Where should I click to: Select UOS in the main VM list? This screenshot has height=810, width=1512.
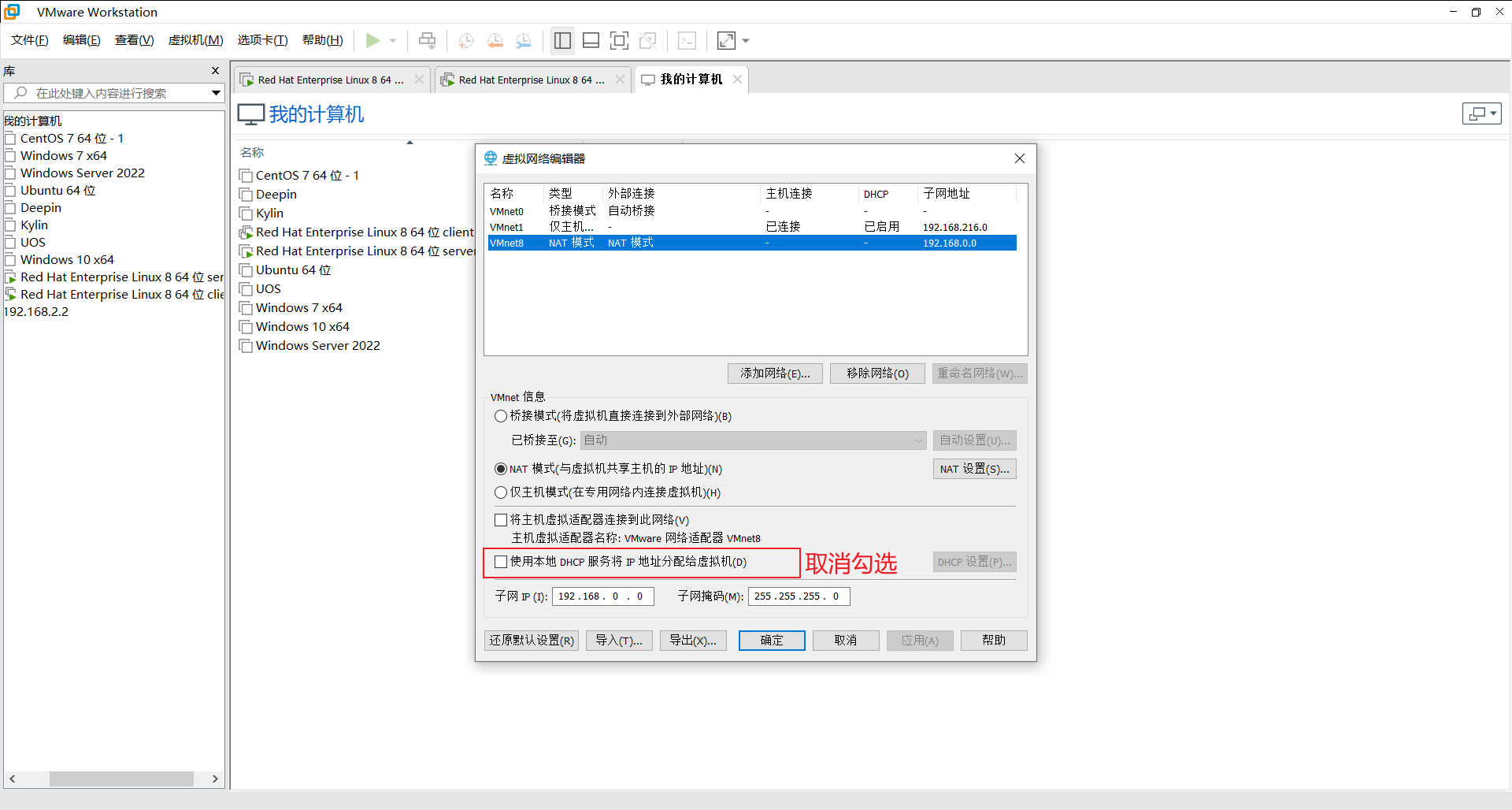[x=269, y=288]
